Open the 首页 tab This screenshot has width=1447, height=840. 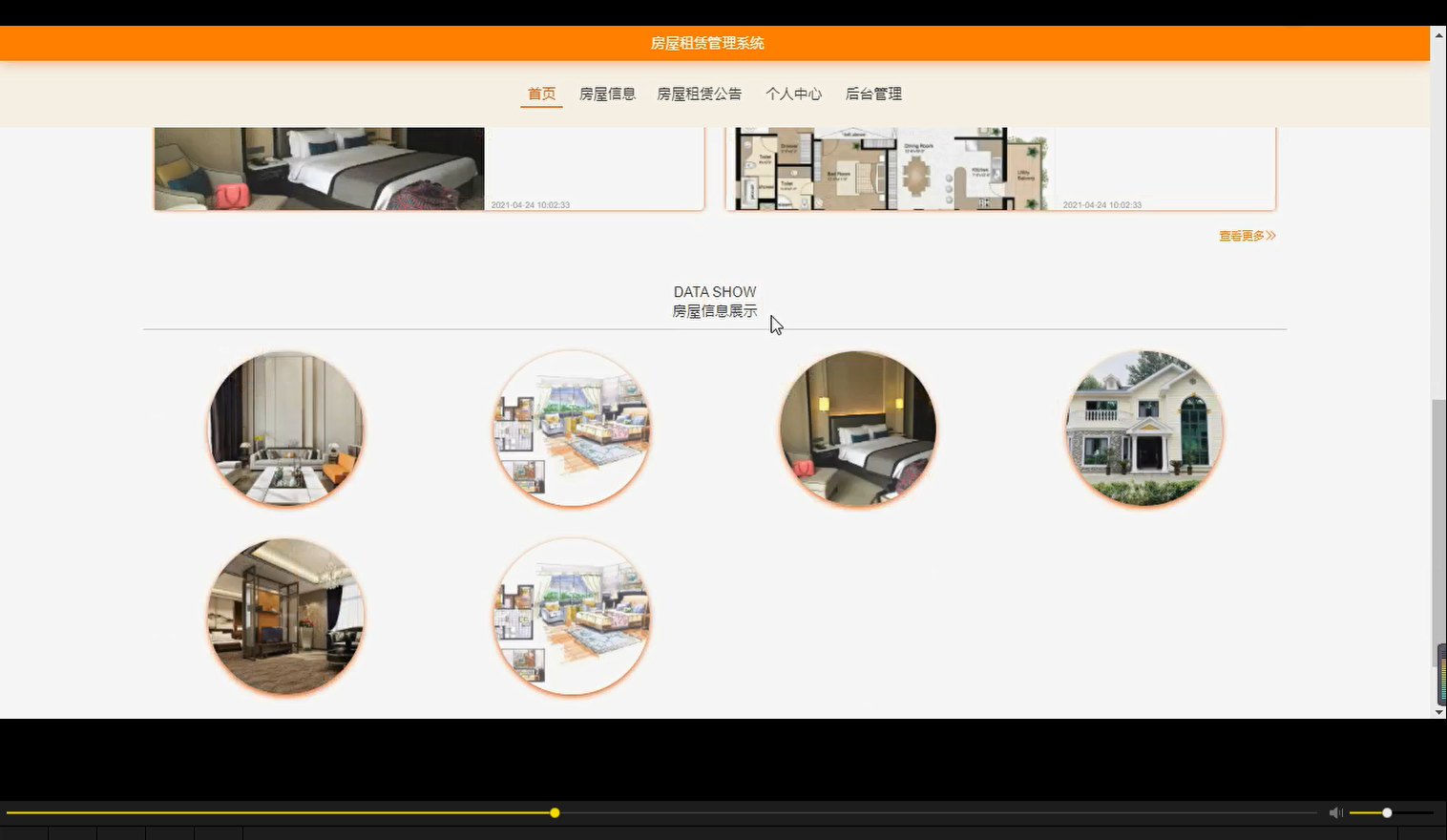[541, 94]
